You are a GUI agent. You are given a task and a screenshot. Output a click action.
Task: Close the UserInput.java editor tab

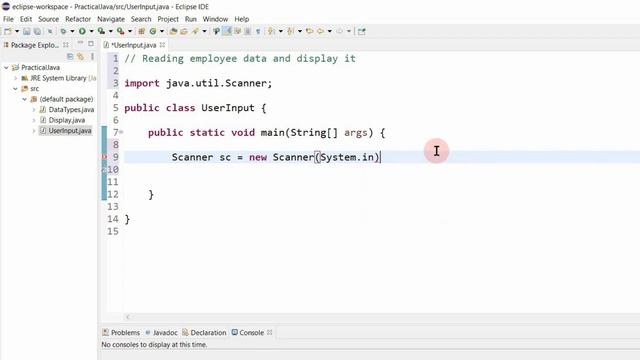pos(162,45)
